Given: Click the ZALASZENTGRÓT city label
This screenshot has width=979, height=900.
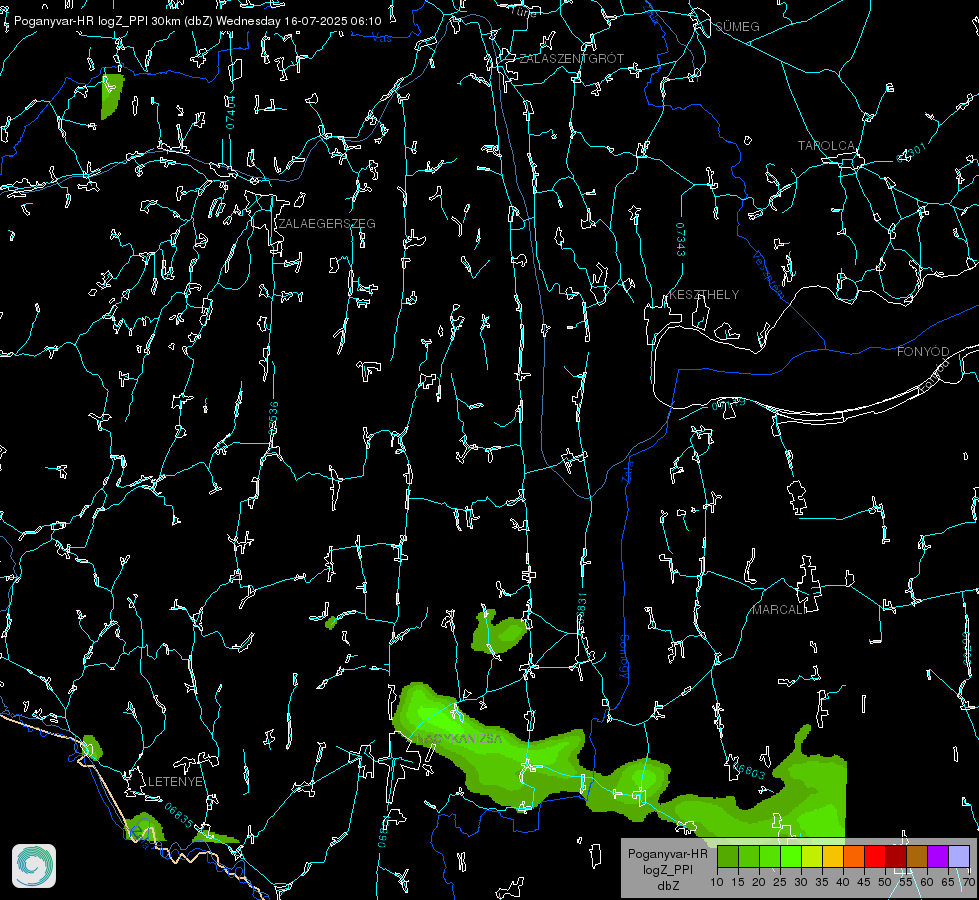Looking at the screenshot, I should (571, 59).
